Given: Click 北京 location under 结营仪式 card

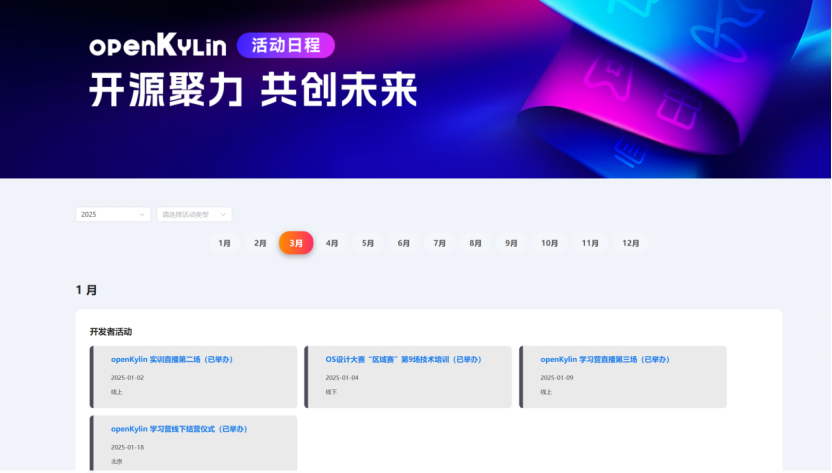Looking at the screenshot, I should 117,462.
